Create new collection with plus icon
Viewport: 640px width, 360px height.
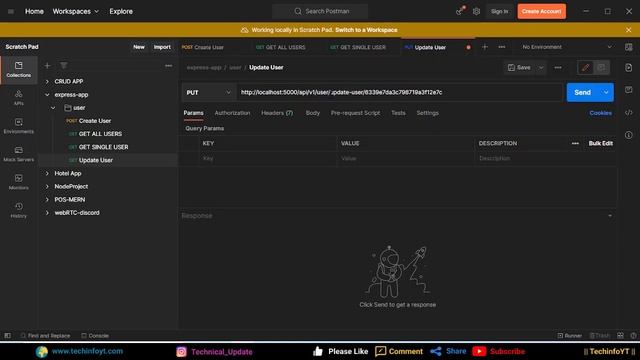(x=47, y=66)
